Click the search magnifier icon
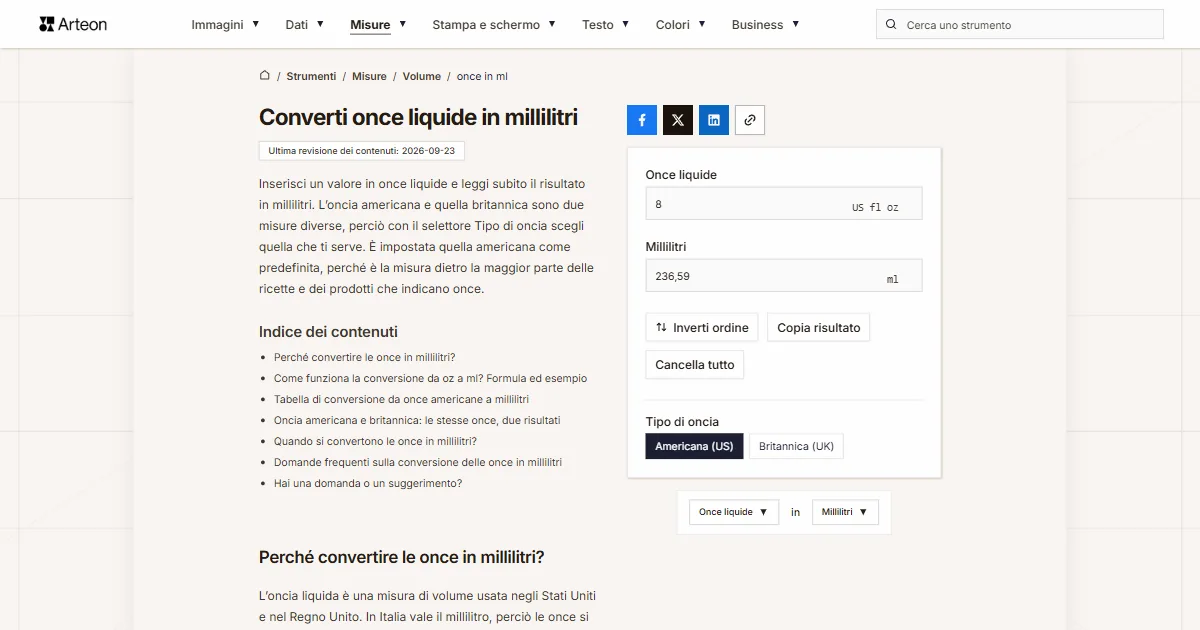Screen dimensions: 1200x630 coord(891,25)
